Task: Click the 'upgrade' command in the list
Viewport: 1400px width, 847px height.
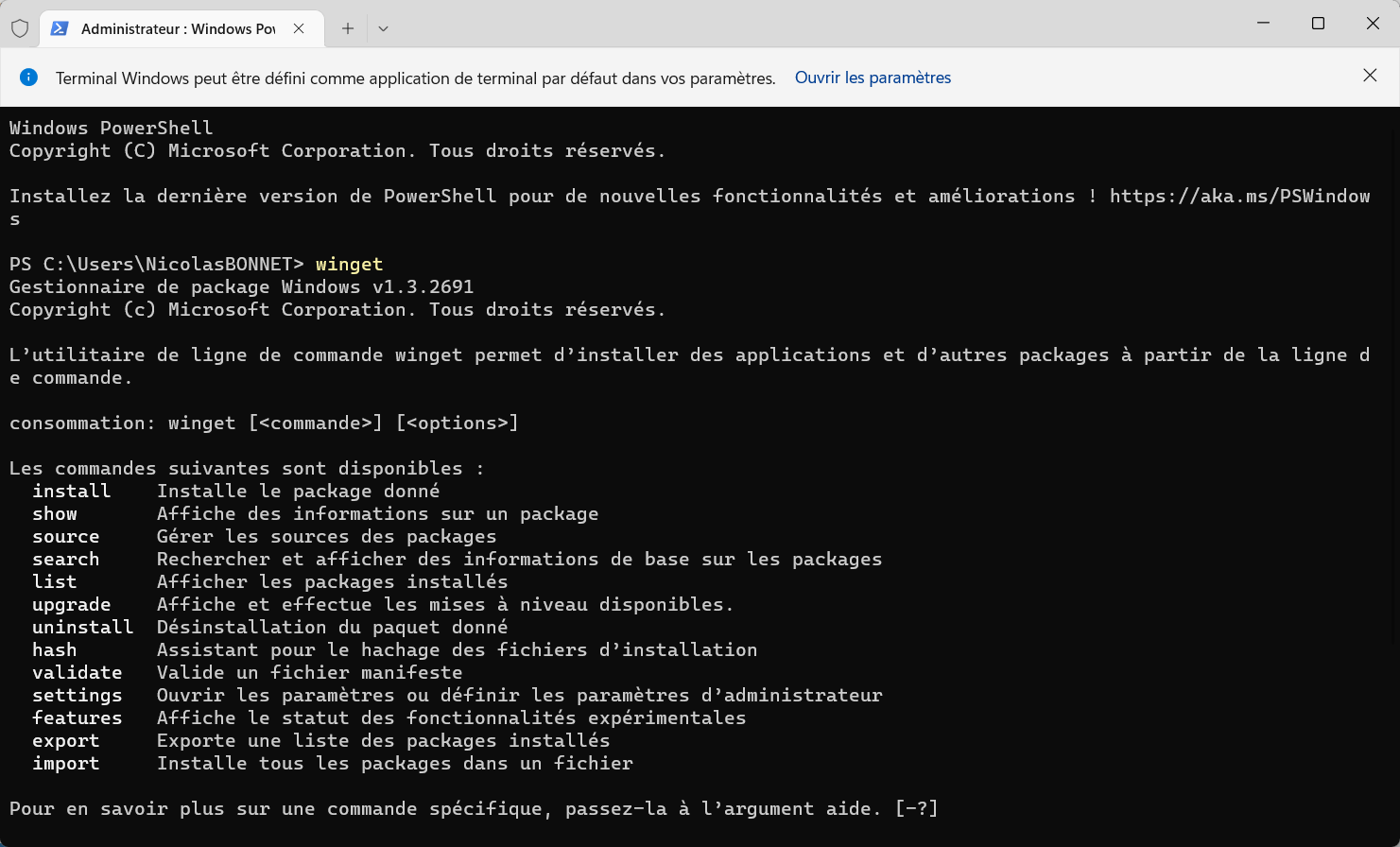Action: 72,605
